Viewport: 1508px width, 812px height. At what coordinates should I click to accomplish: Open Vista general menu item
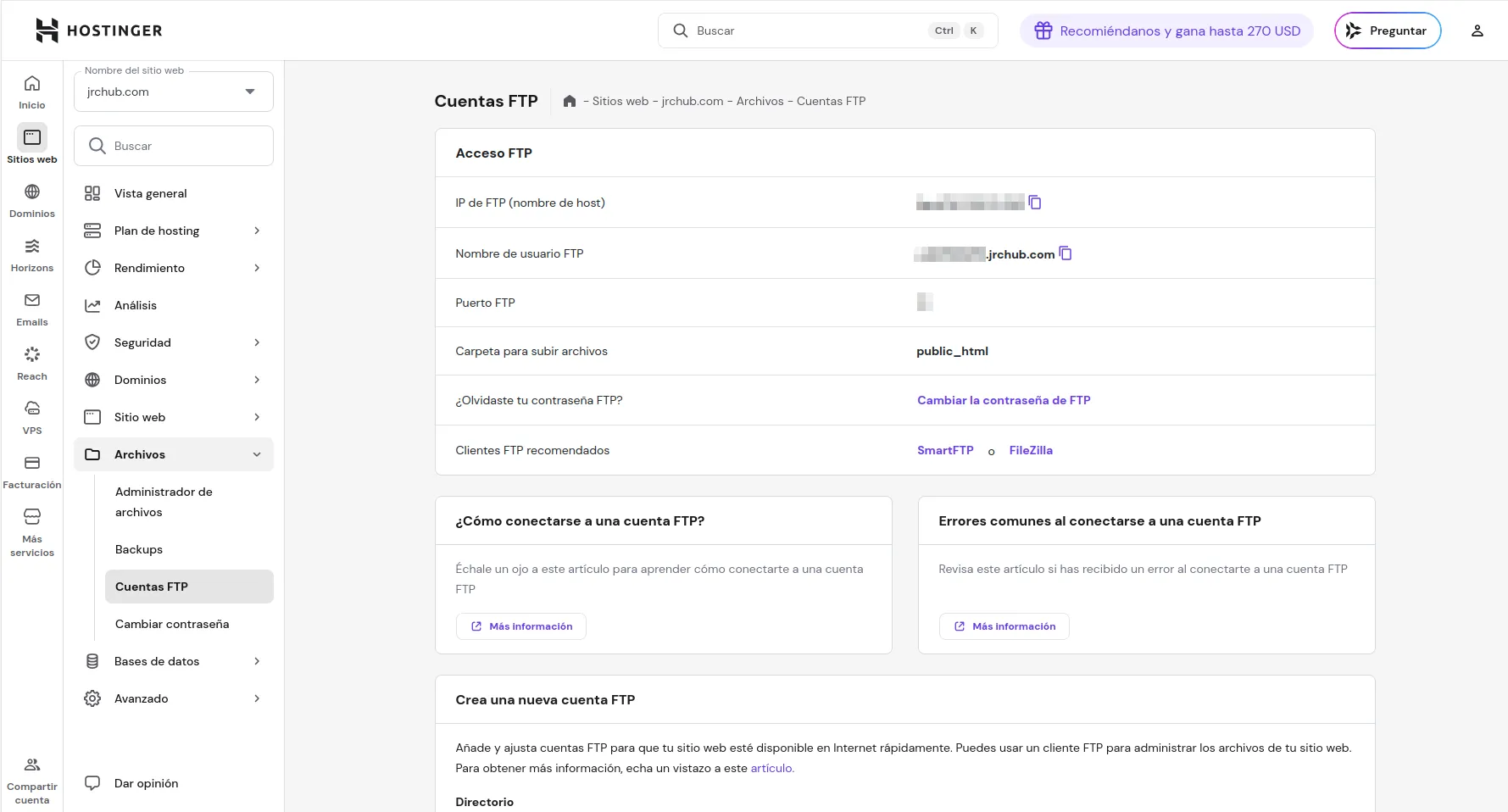(174, 193)
